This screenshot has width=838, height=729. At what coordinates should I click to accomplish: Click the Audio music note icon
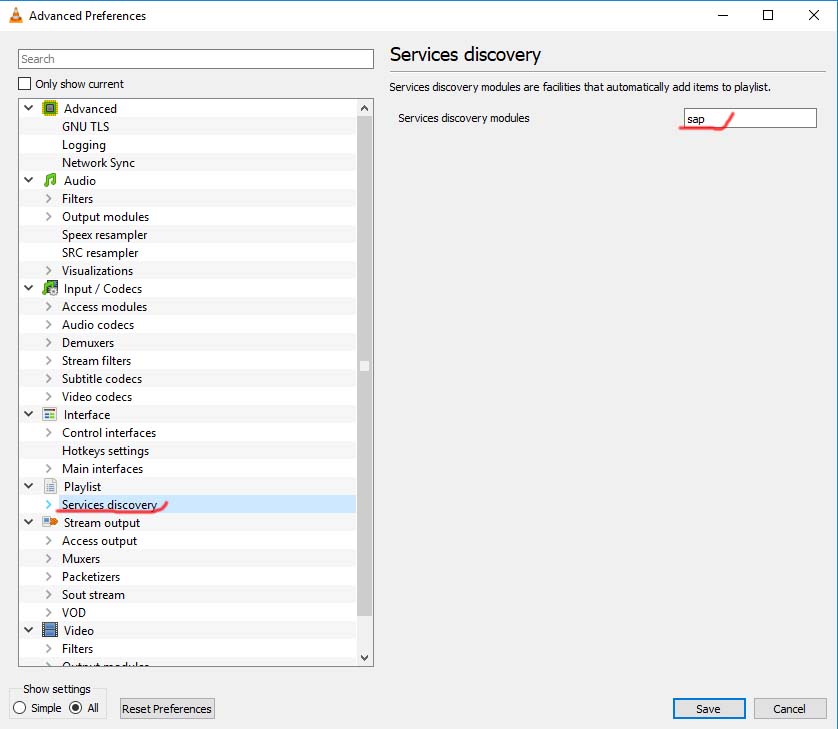coord(50,181)
